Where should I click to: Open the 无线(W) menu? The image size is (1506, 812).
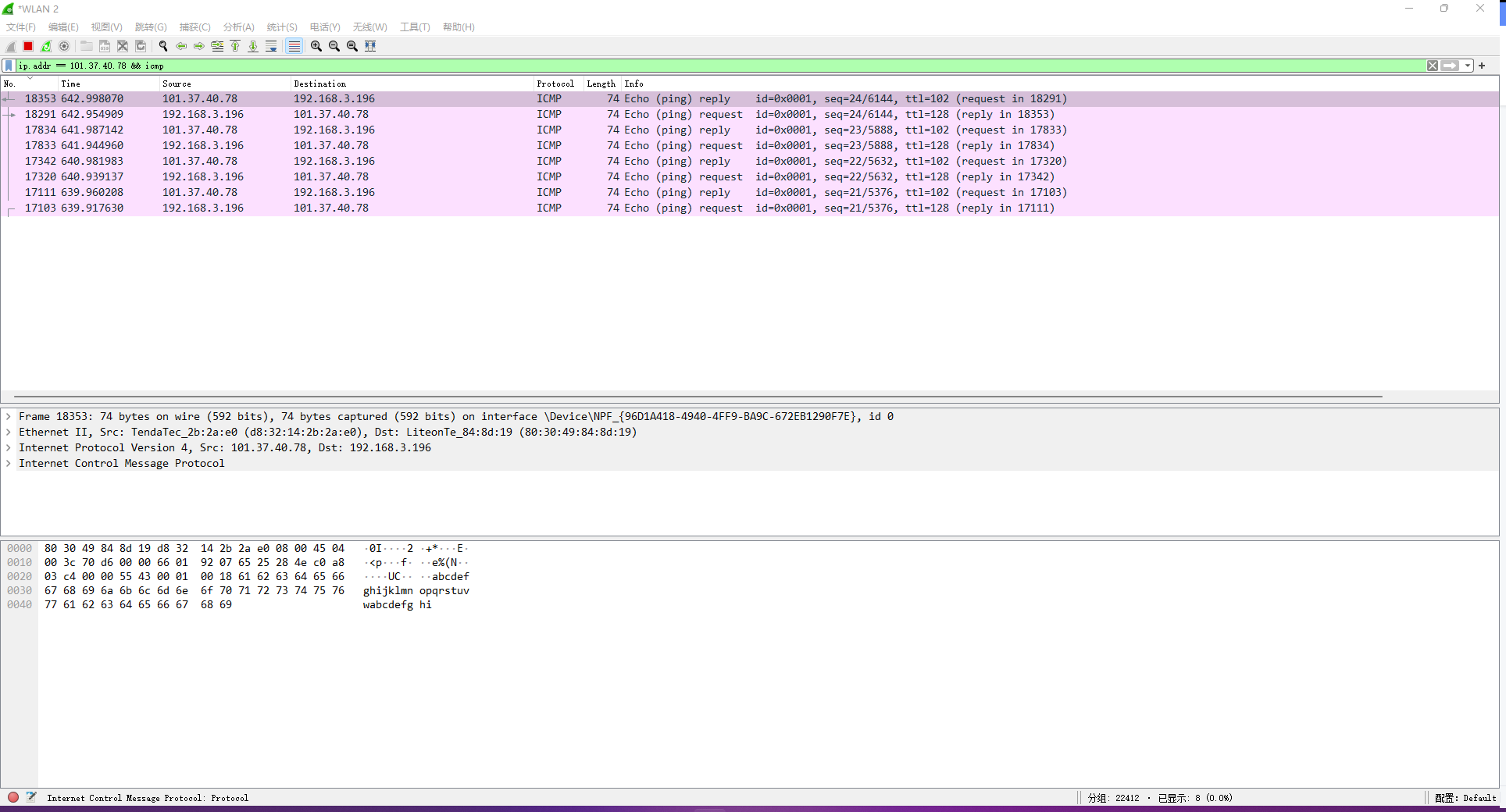(369, 27)
